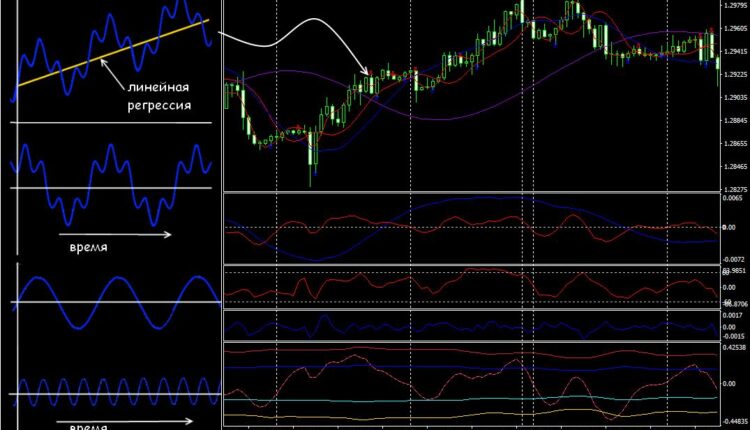Click the main candlestick price chart

472,95
